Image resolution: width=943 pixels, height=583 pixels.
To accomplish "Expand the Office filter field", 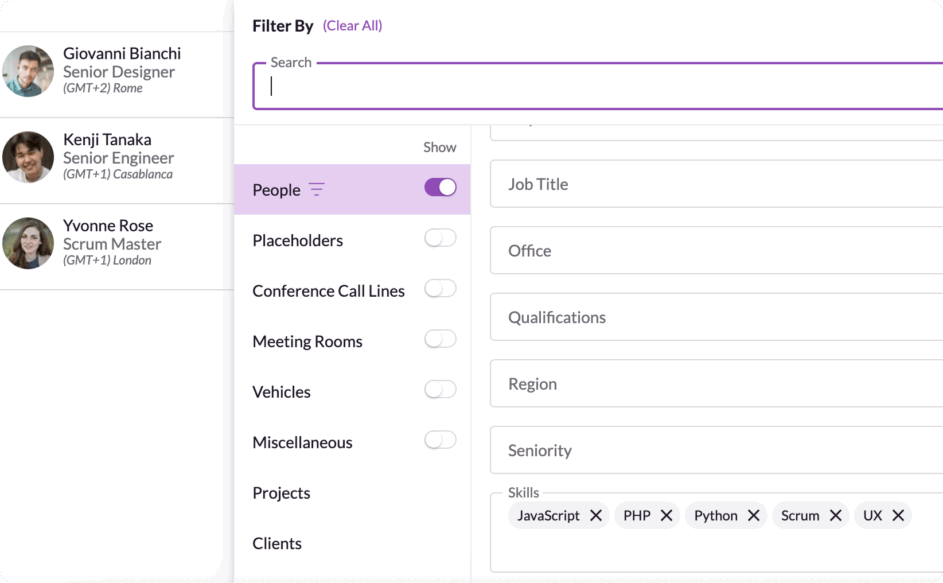I will [x=716, y=251].
